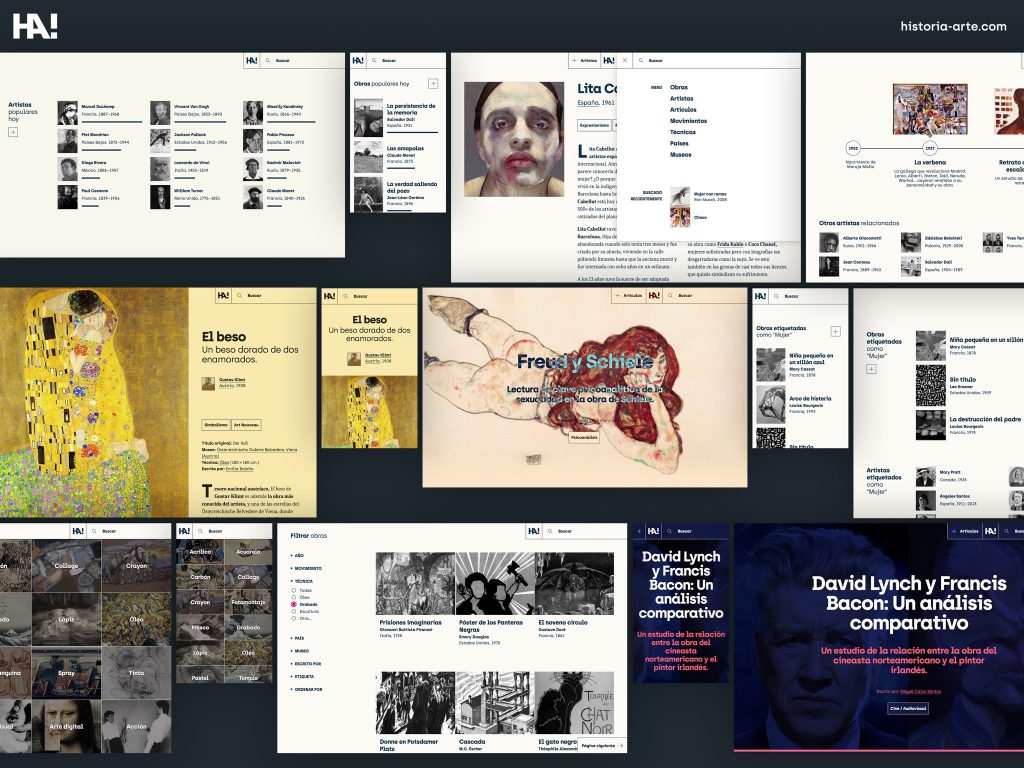Expand the MOVIMIENTO filter section
Image resolution: width=1024 pixels, height=768 pixels.
tap(306, 568)
